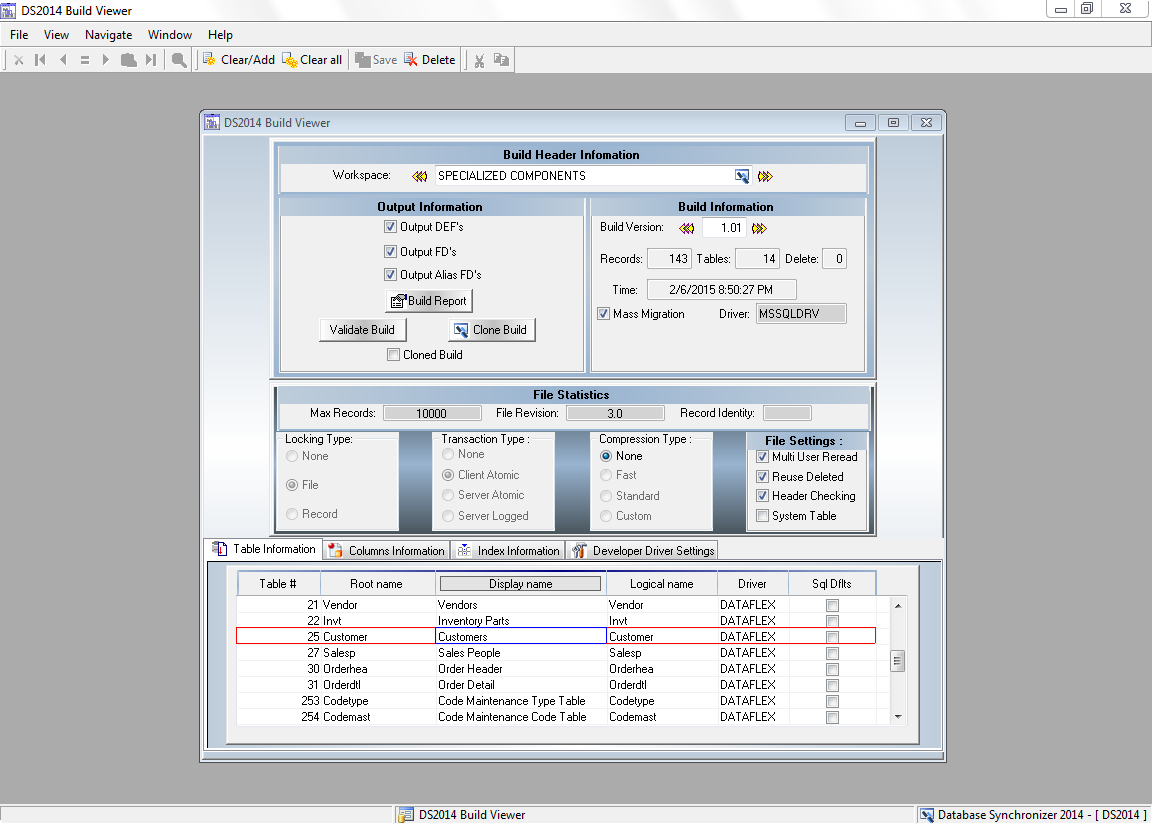Screen dimensions: 1152x824
Task: Open the Workspace lookup prompt button
Action: (x=742, y=176)
